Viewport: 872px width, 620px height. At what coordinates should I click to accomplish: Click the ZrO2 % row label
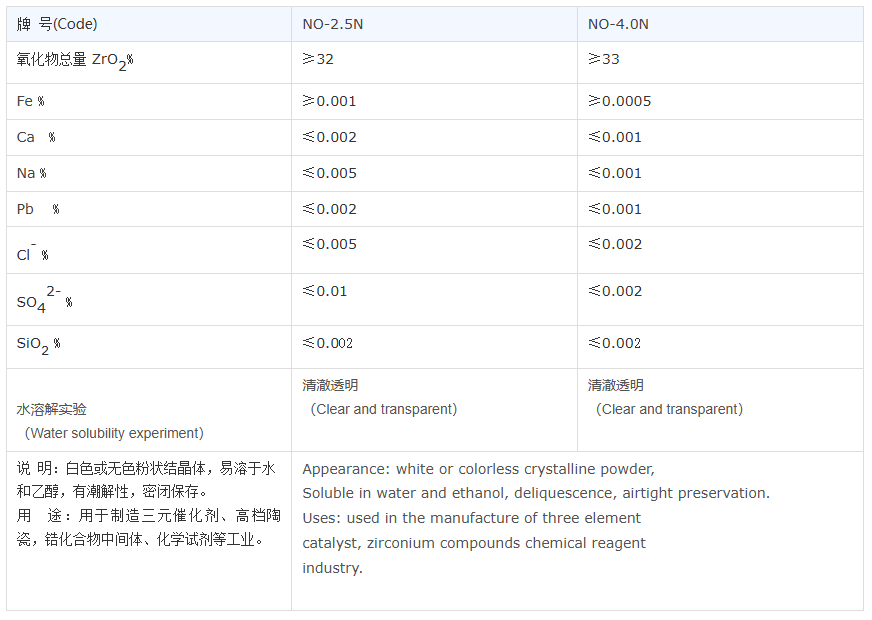pos(75,60)
